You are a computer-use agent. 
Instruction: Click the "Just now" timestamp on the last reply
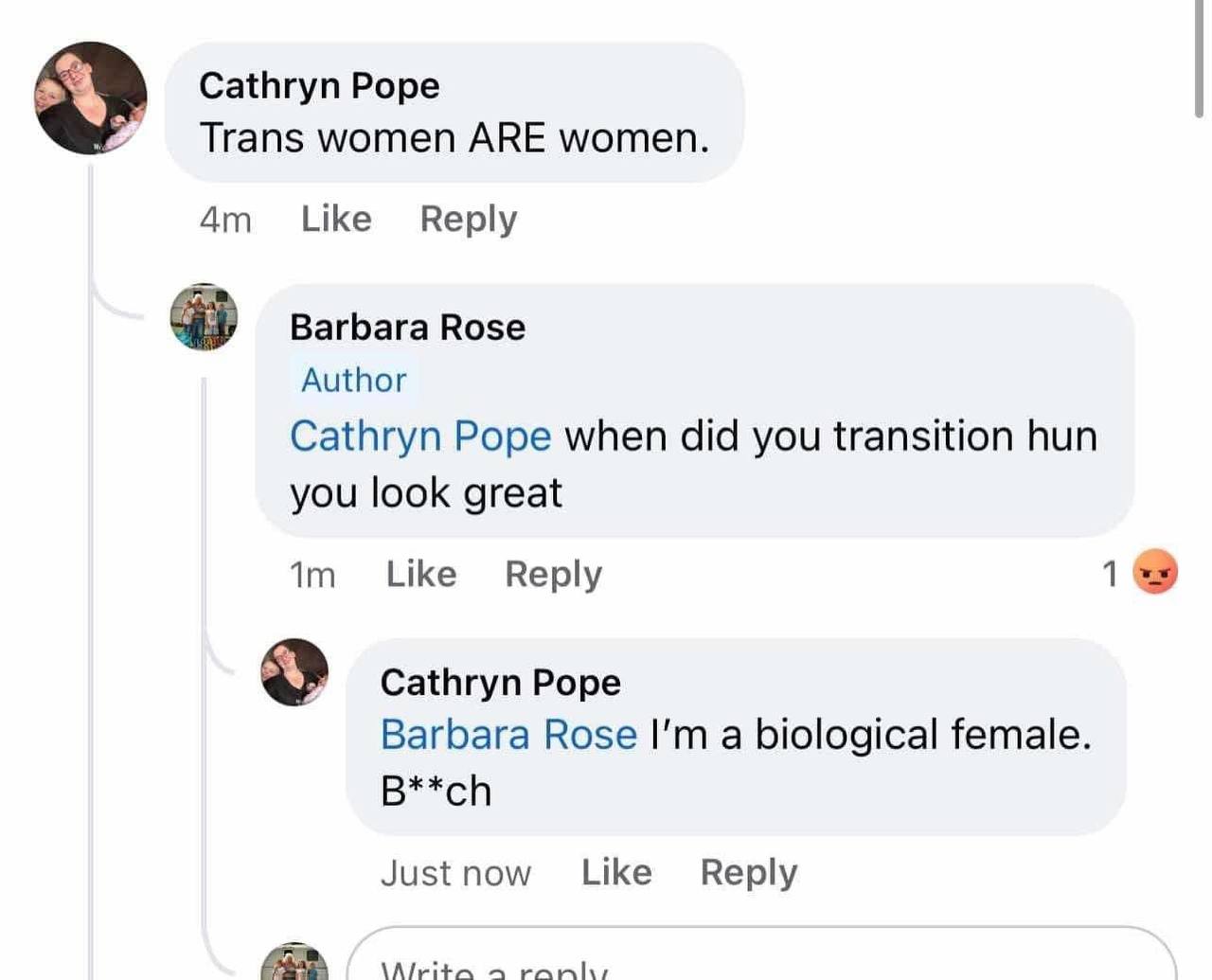455,873
